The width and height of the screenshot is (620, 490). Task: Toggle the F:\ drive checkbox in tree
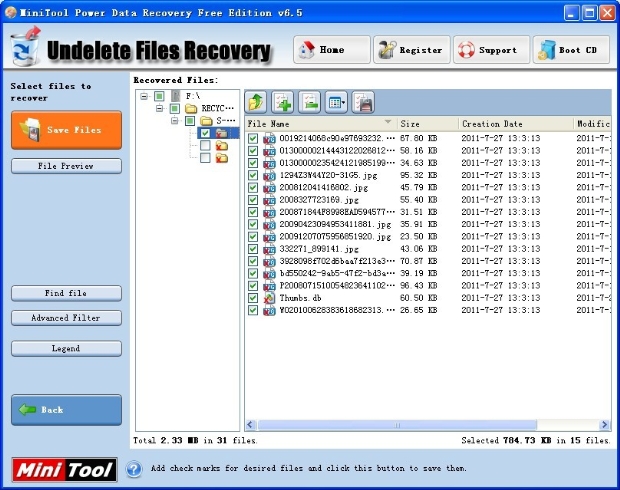coord(159,96)
